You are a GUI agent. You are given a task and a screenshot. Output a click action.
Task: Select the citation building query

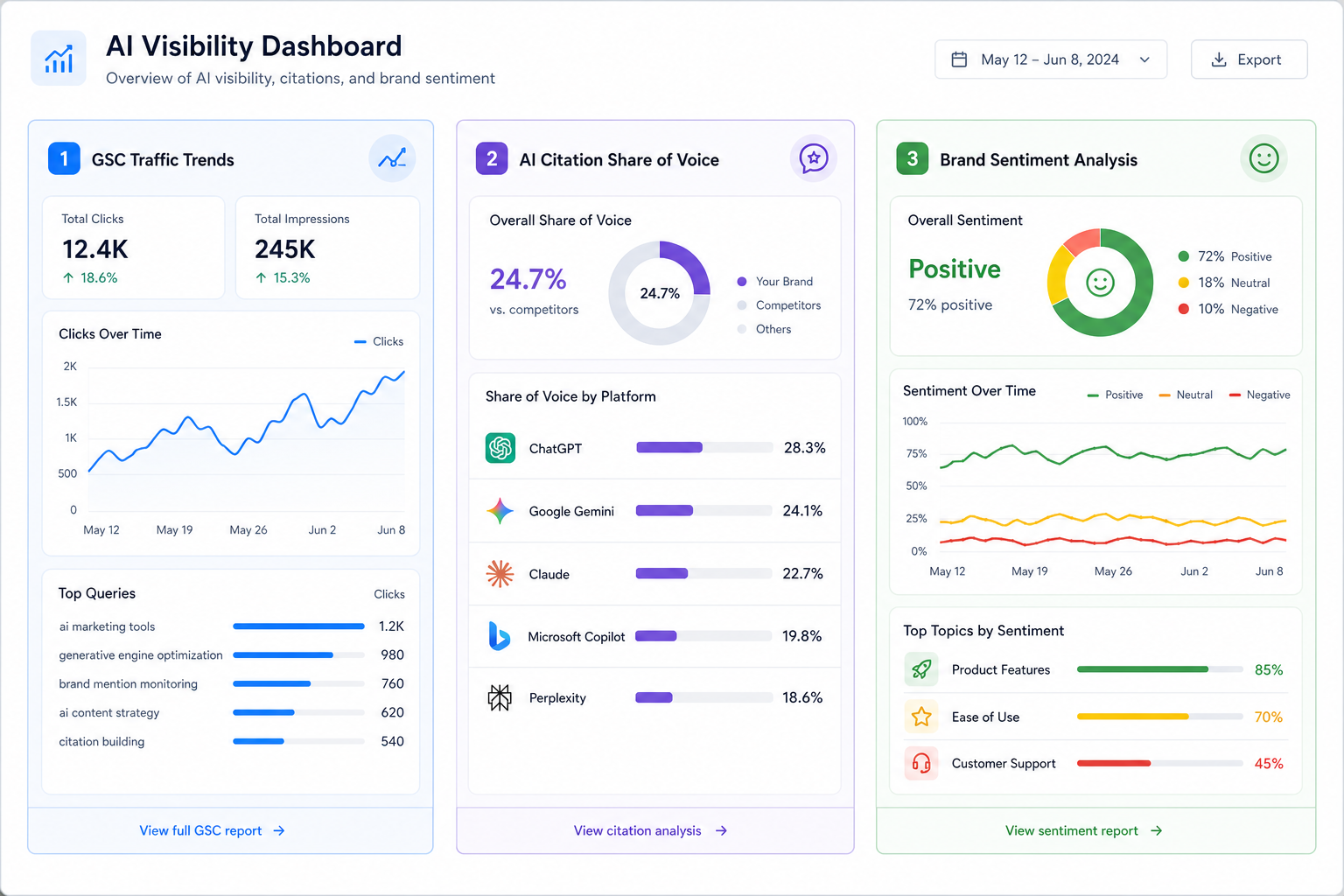[101, 742]
